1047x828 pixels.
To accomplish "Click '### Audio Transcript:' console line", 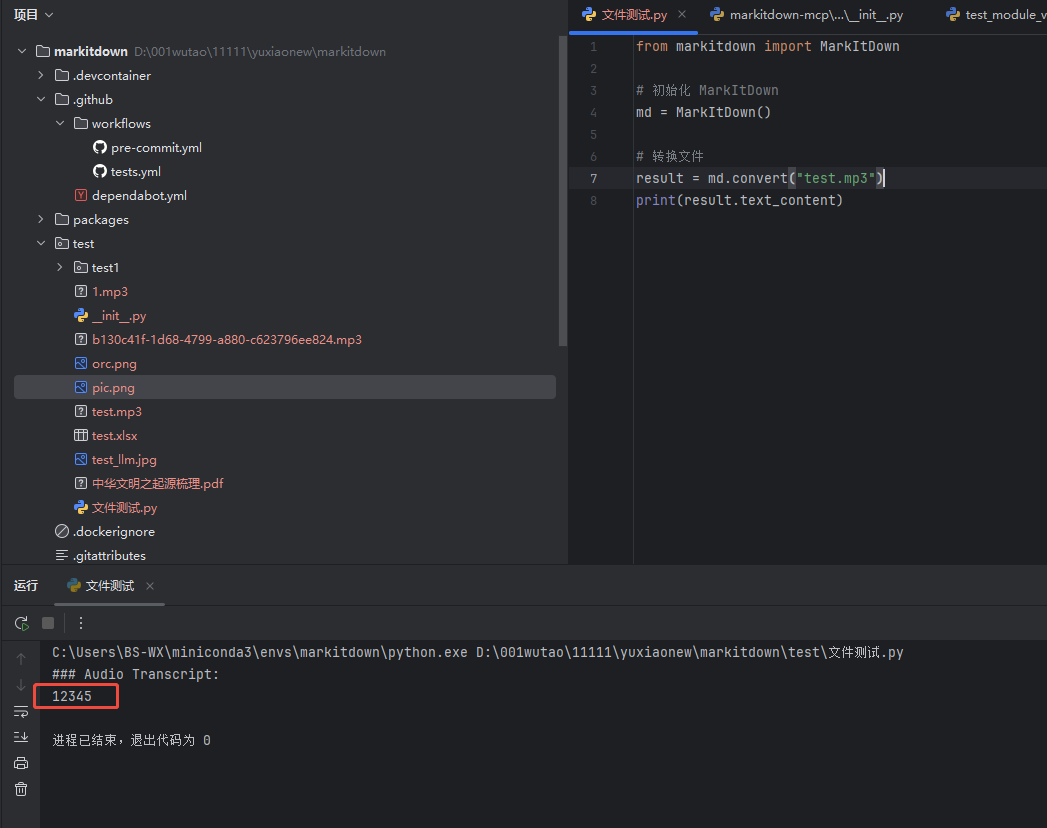I will [136, 674].
